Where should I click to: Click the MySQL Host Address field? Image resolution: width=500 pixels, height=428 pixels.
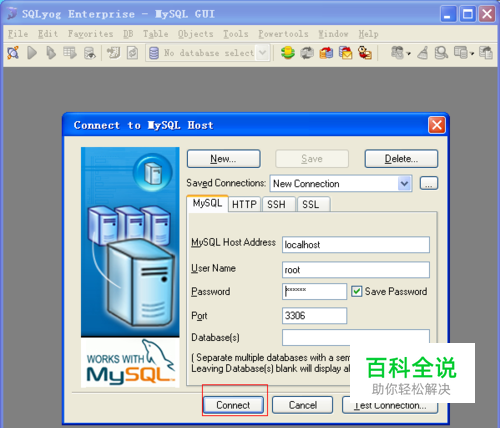coord(356,245)
